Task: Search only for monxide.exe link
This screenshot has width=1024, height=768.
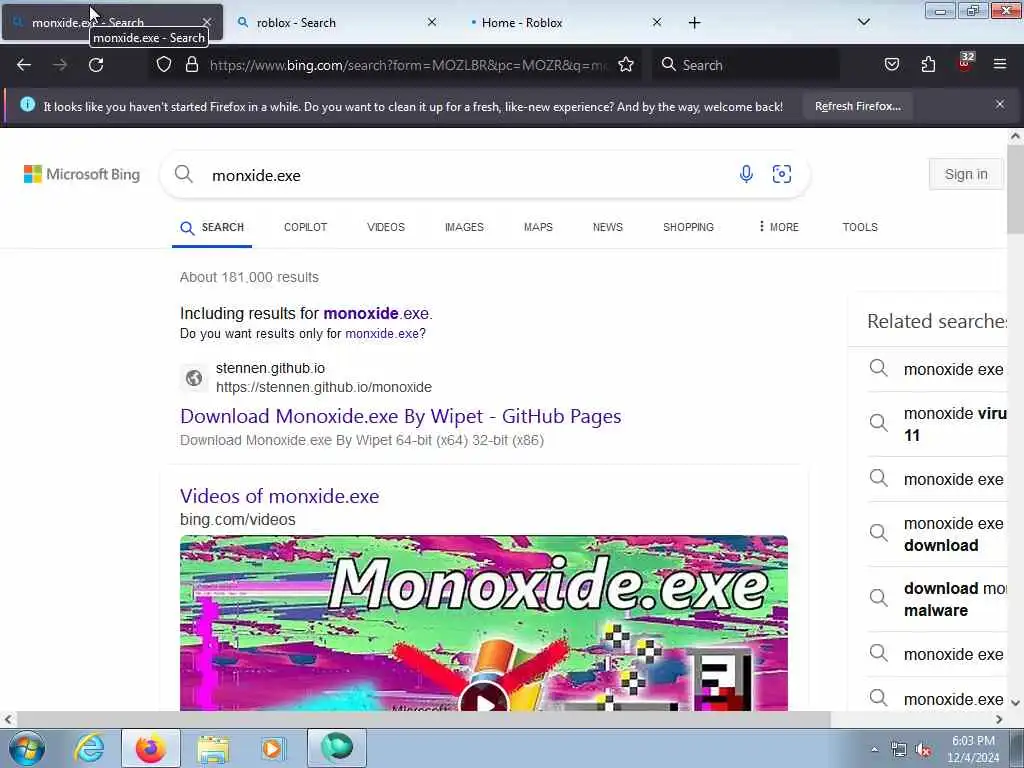Action: coord(385,334)
